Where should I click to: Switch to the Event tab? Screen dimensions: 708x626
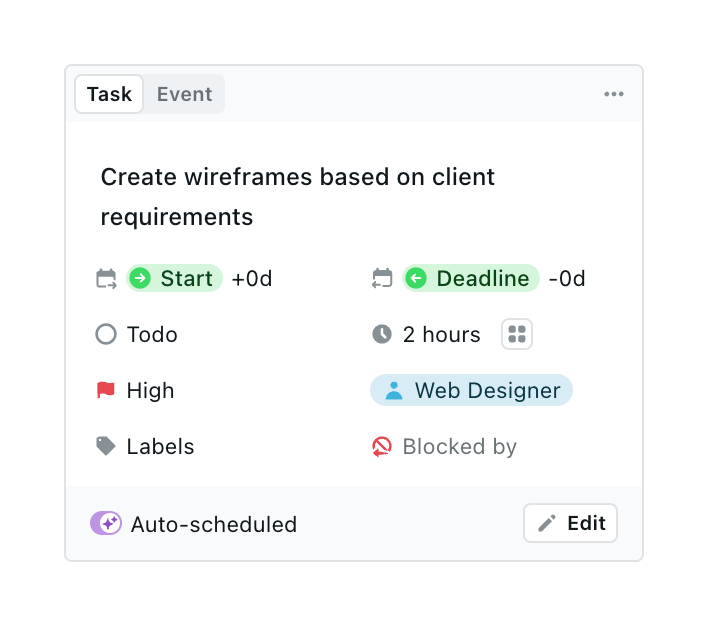click(185, 95)
